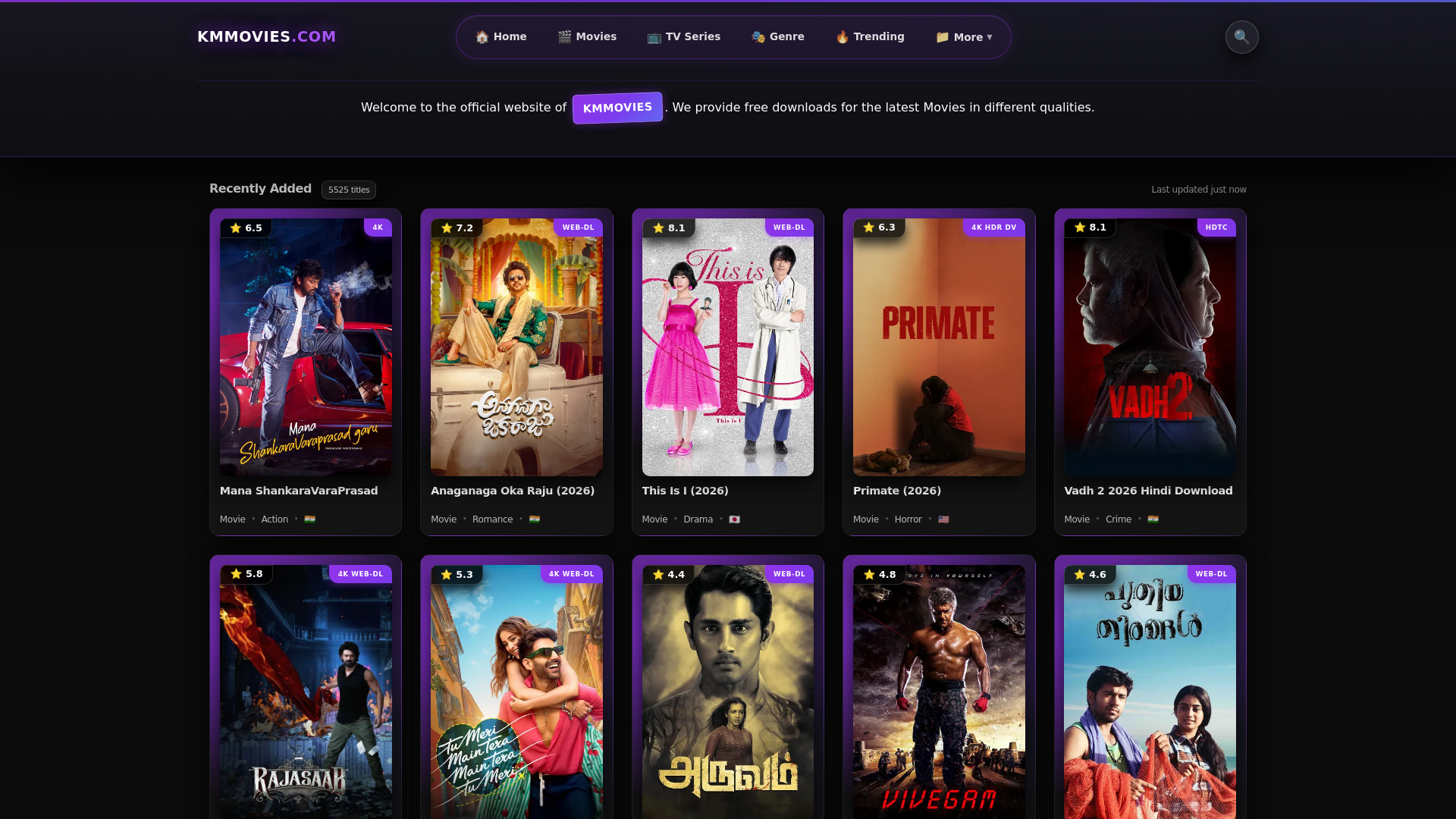
Task: Open the Vadh 2 movie poster
Action: [x=1150, y=347]
